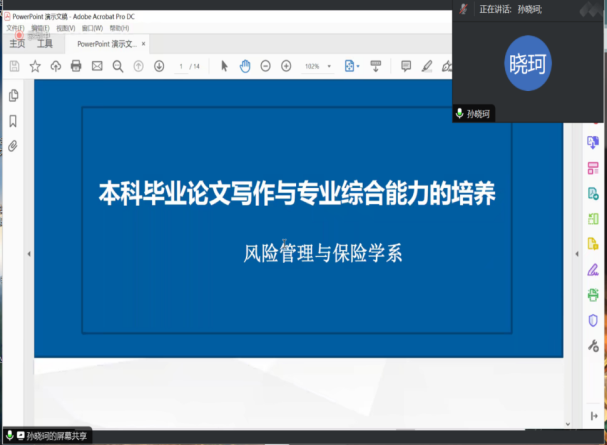Screen dimensions: 607x445
Task: Switch to the 工具 tab
Action: click(45, 44)
